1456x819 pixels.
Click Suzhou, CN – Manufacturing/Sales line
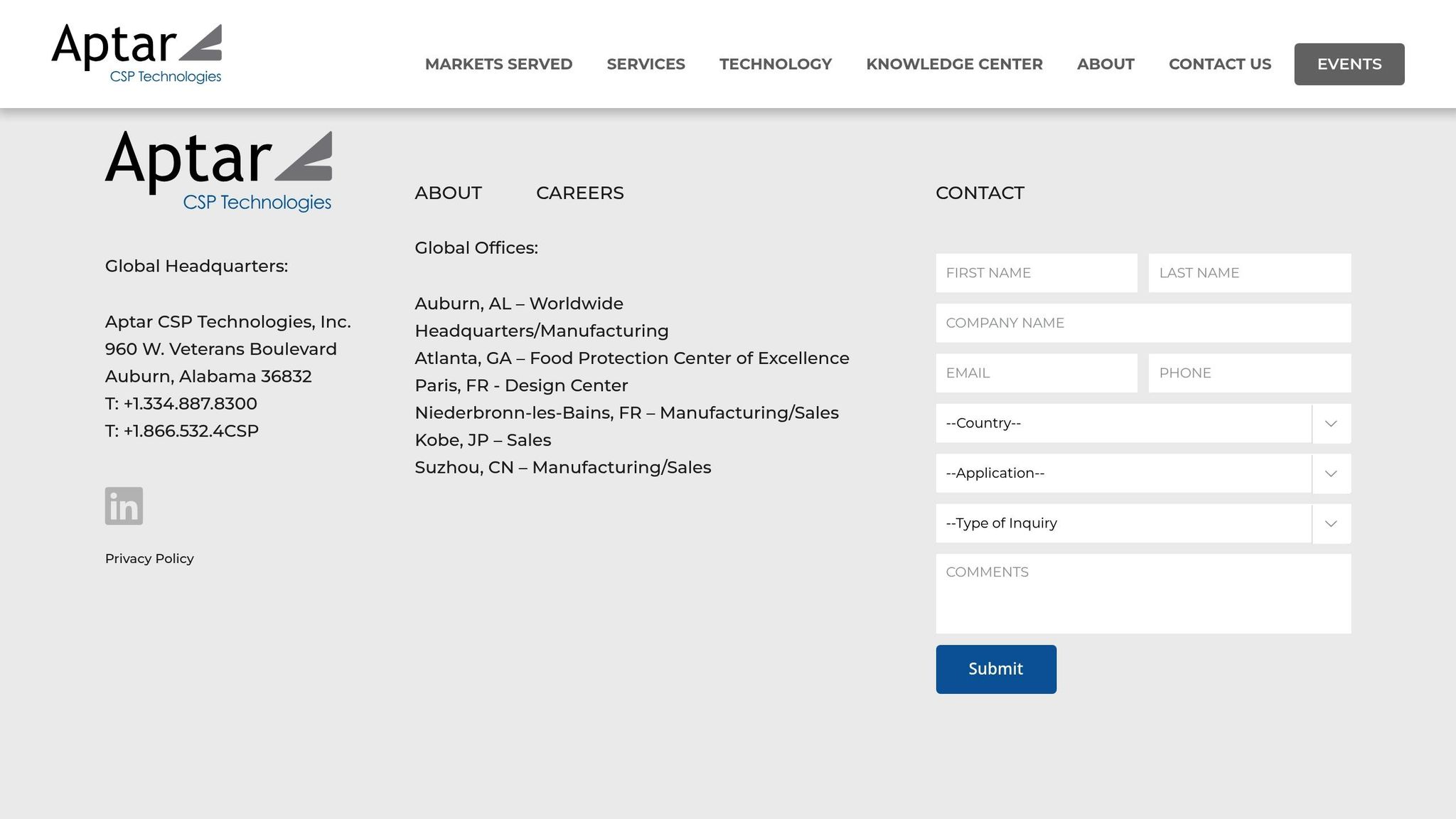point(562,468)
